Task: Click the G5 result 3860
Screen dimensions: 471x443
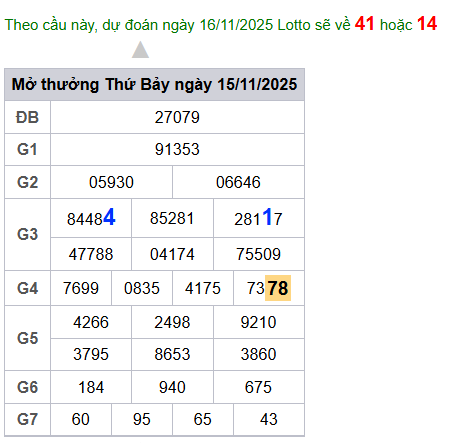Action: point(258,354)
